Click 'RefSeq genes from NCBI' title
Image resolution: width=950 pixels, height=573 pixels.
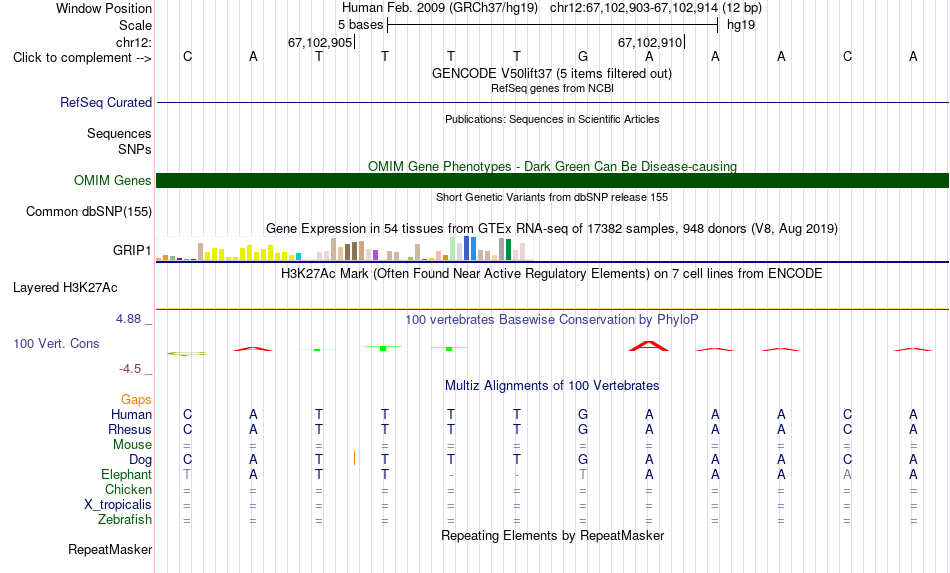pos(552,88)
